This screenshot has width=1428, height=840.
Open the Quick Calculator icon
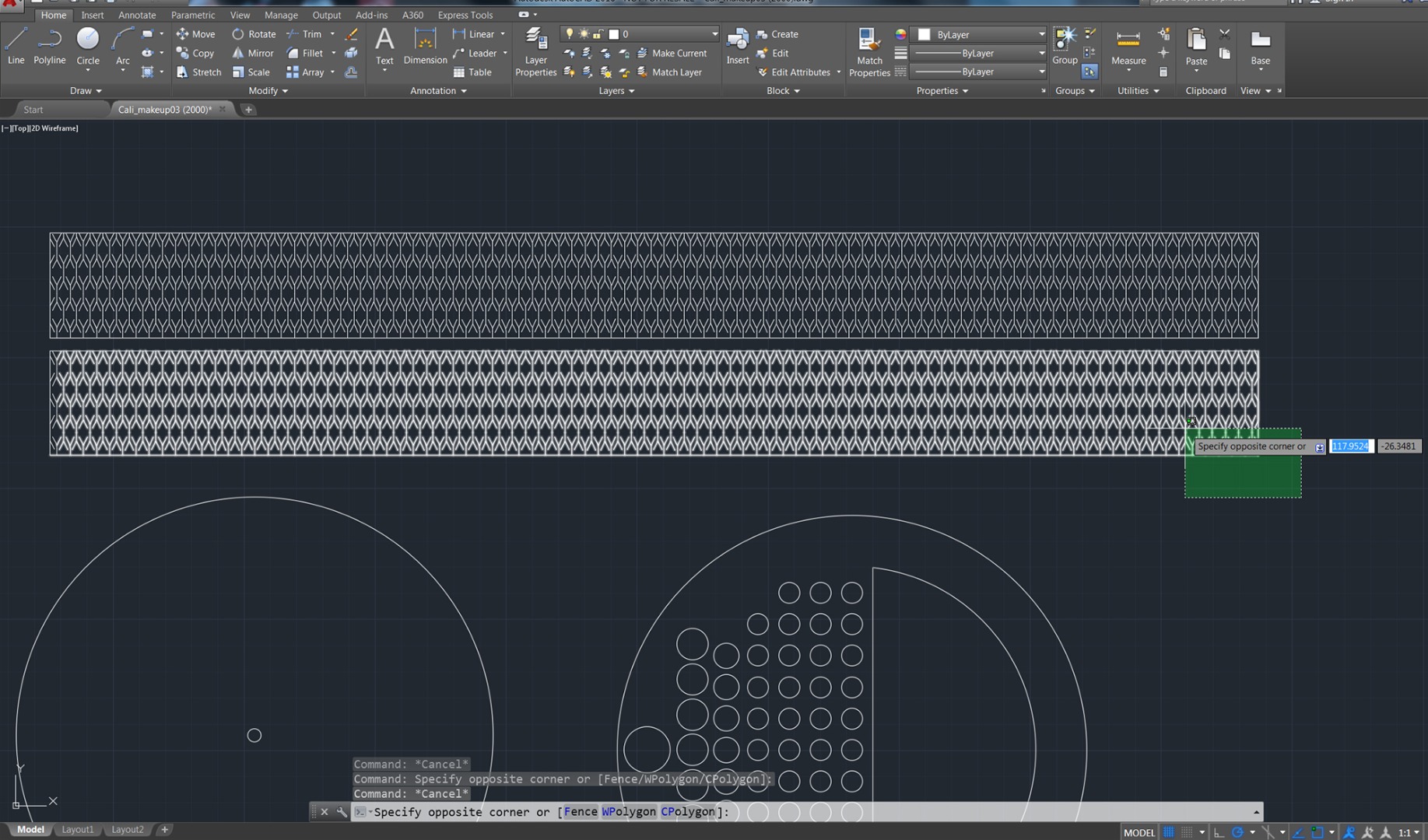tap(1163, 72)
